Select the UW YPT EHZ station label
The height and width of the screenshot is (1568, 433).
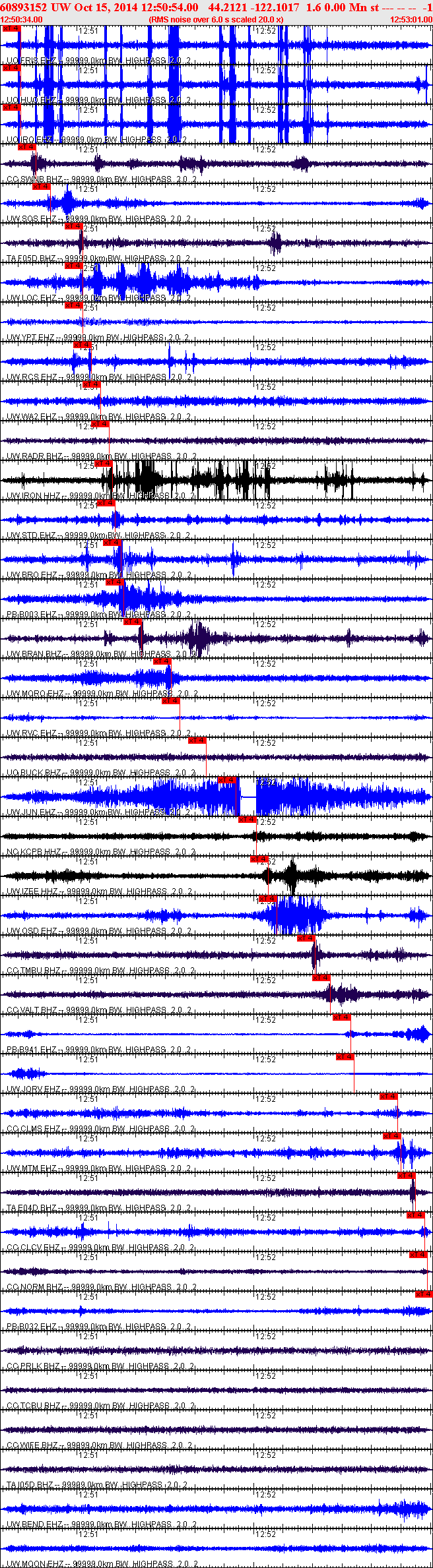point(98,338)
